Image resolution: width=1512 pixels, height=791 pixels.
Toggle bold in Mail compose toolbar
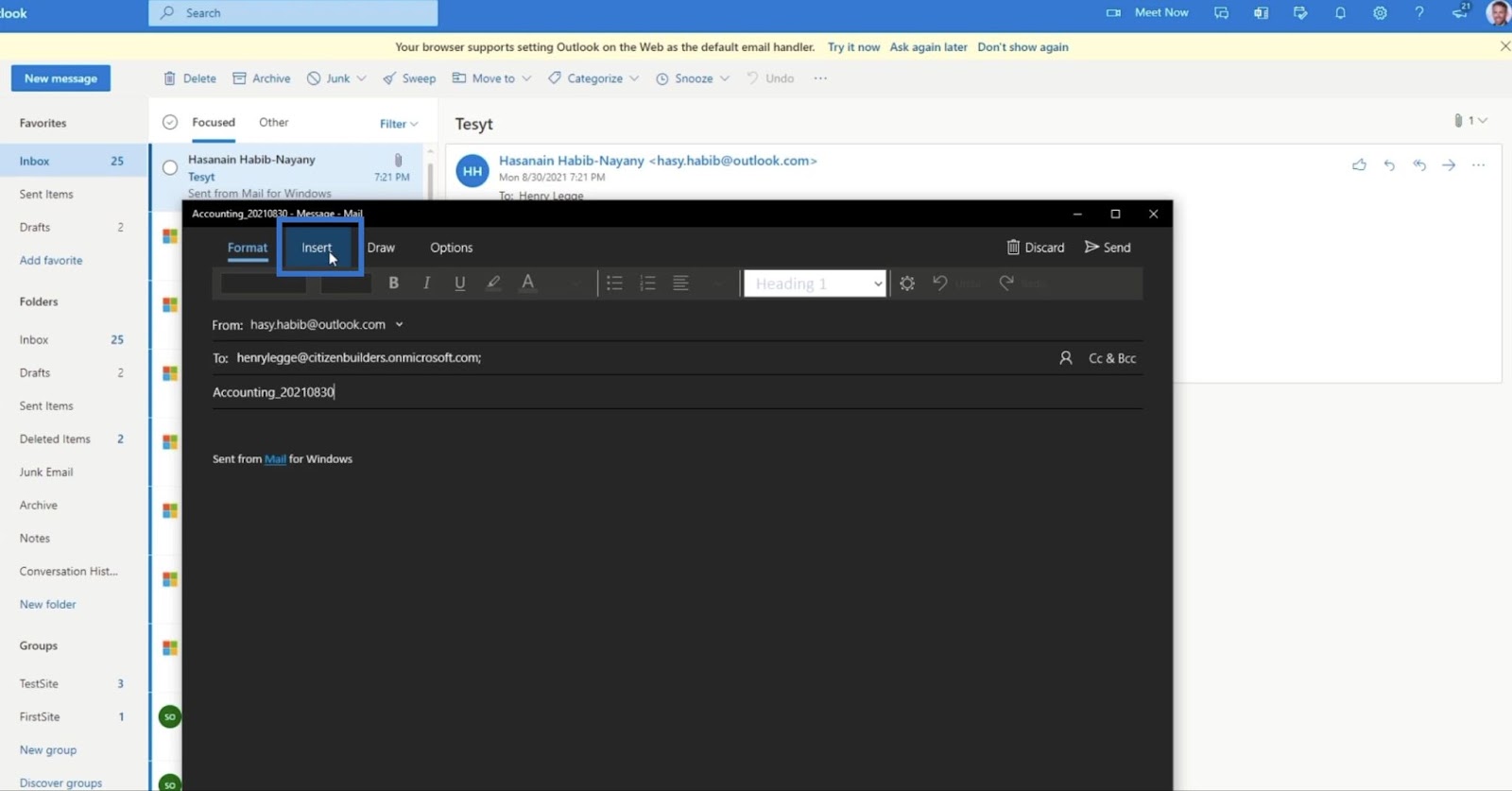coord(393,283)
